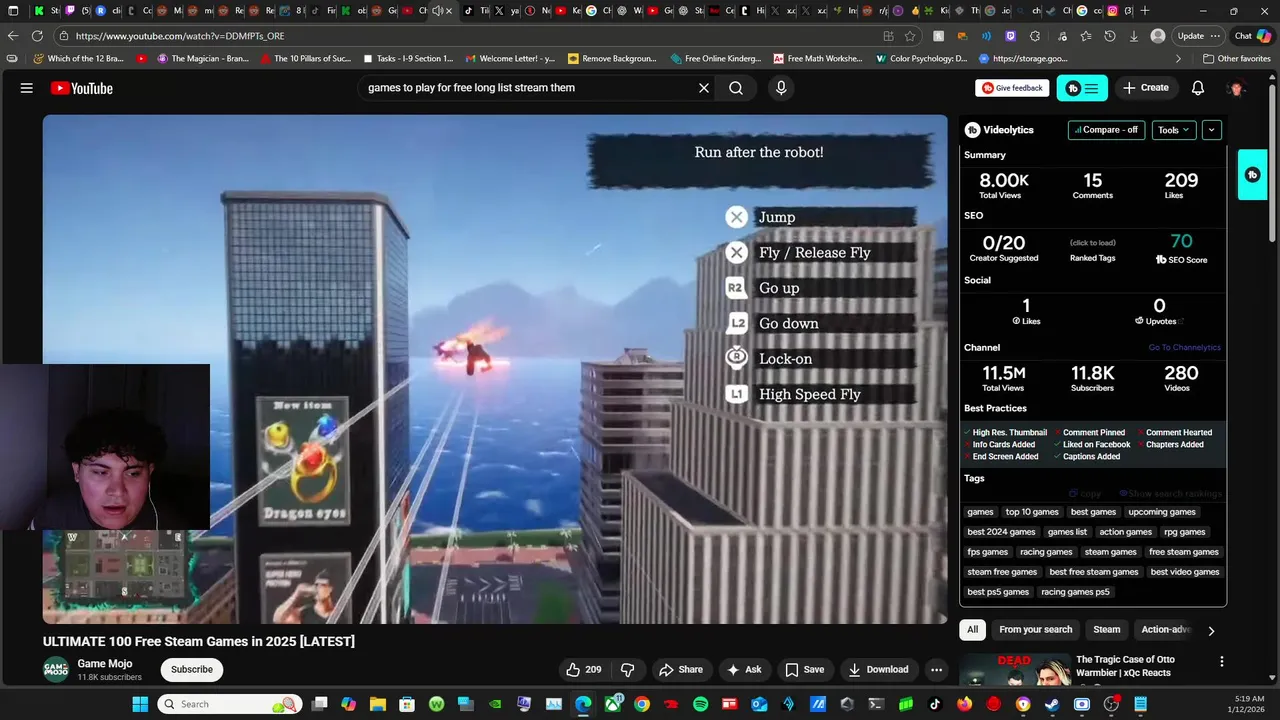The height and width of the screenshot is (720, 1280).
Task: Click the browser address bar URL
Action: pyautogui.click(x=180, y=36)
